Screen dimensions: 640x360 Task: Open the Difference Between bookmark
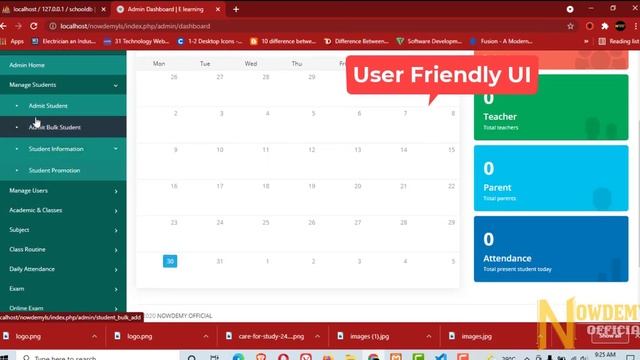(x=356, y=41)
